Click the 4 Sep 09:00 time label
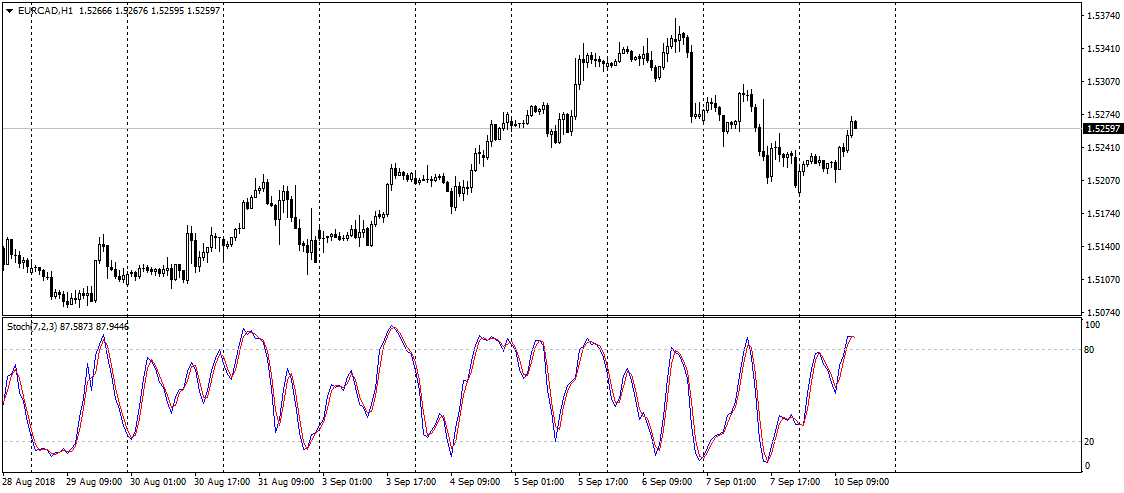Screen dimensions: 1124x493 point(475,482)
